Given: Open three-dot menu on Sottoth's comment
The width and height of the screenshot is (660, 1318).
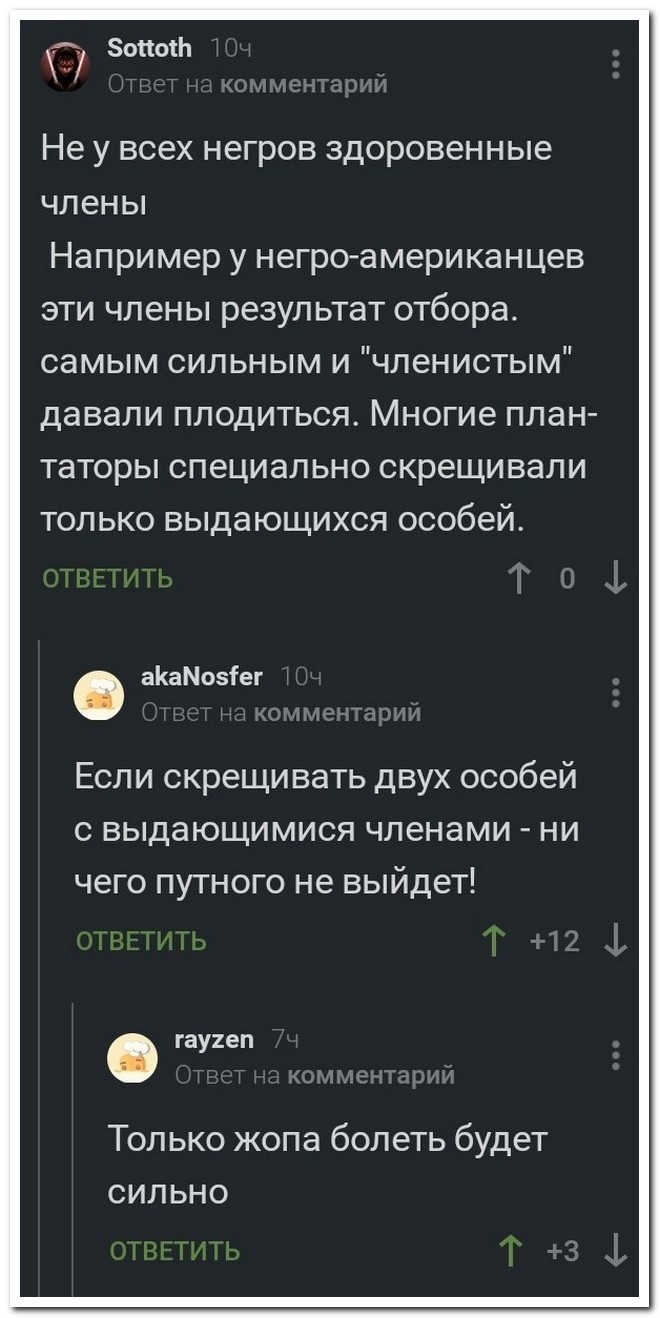Looking at the screenshot, I should (x=616, y=62).
